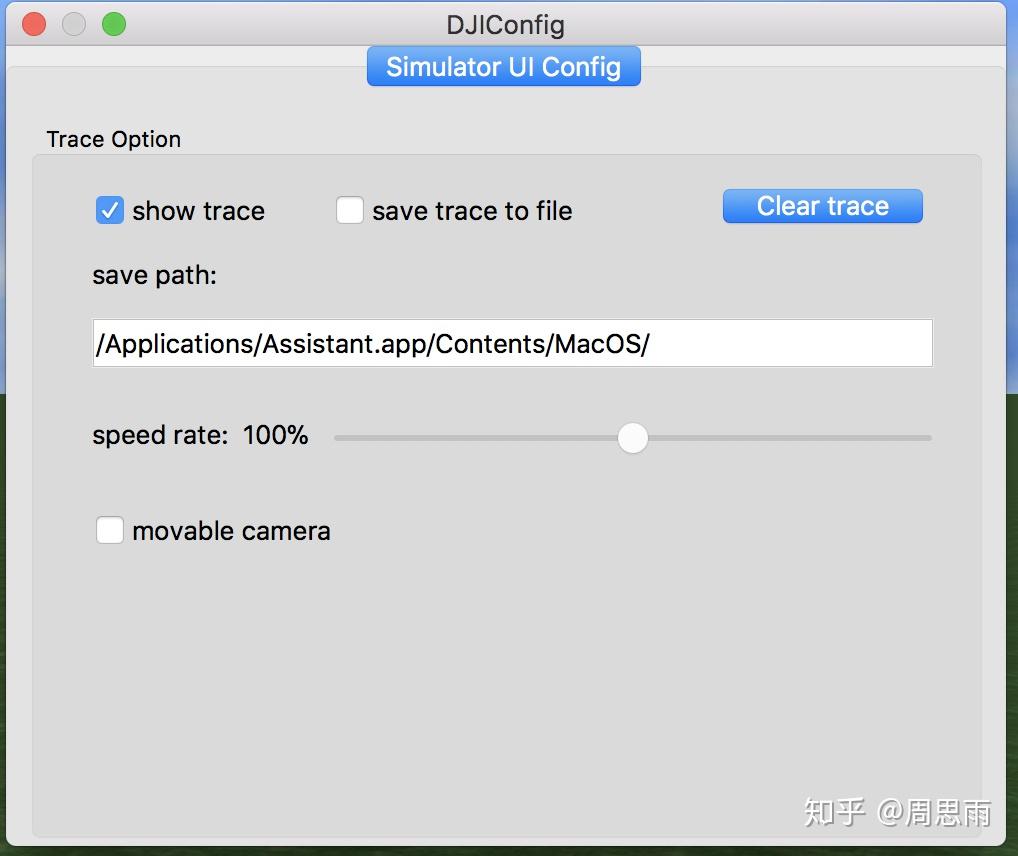Minimize the window with the yellow button
The image size is (1018, 856).
point(74,24)
